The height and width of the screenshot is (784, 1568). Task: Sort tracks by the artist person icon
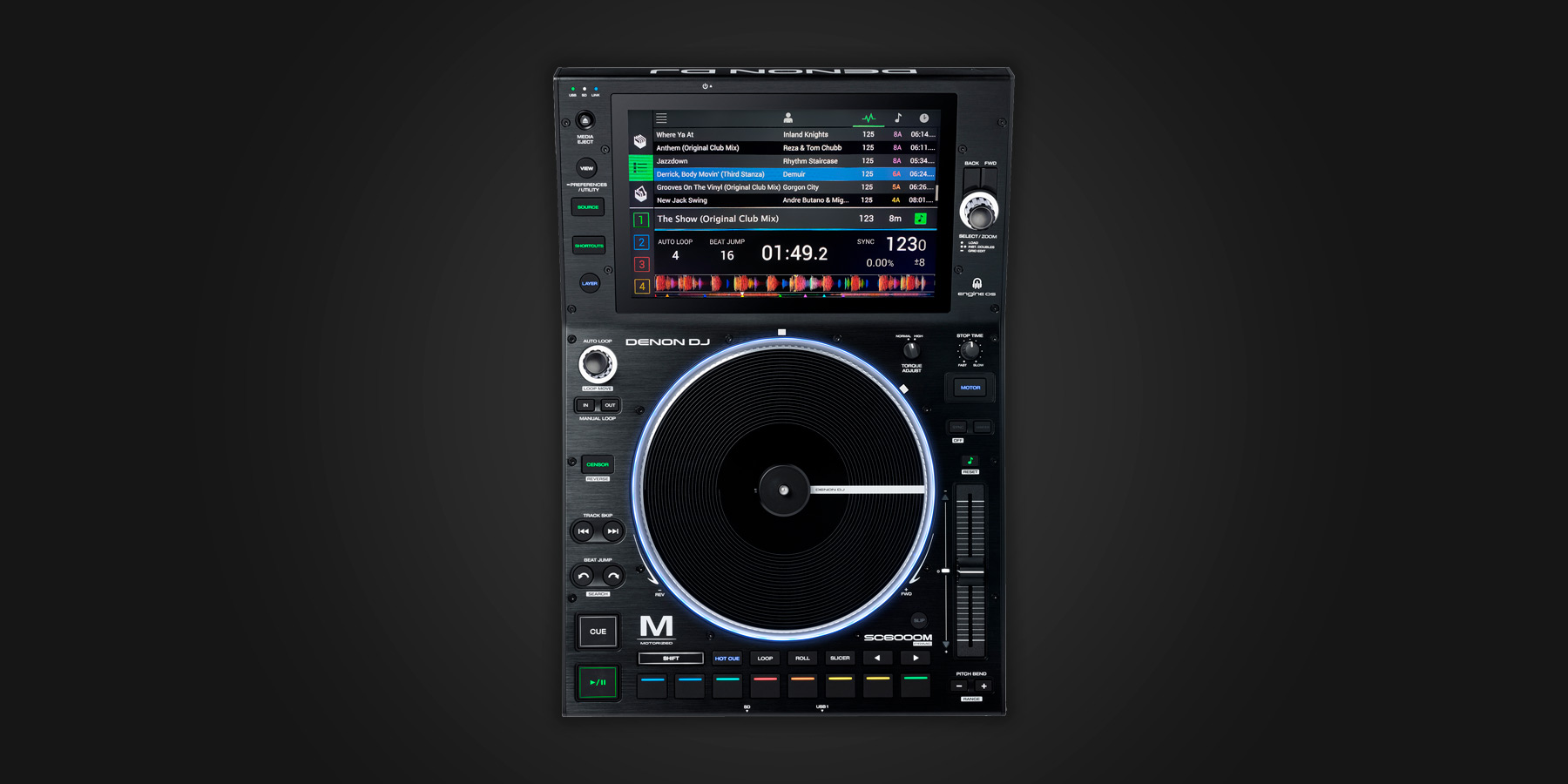coord(787,118)
